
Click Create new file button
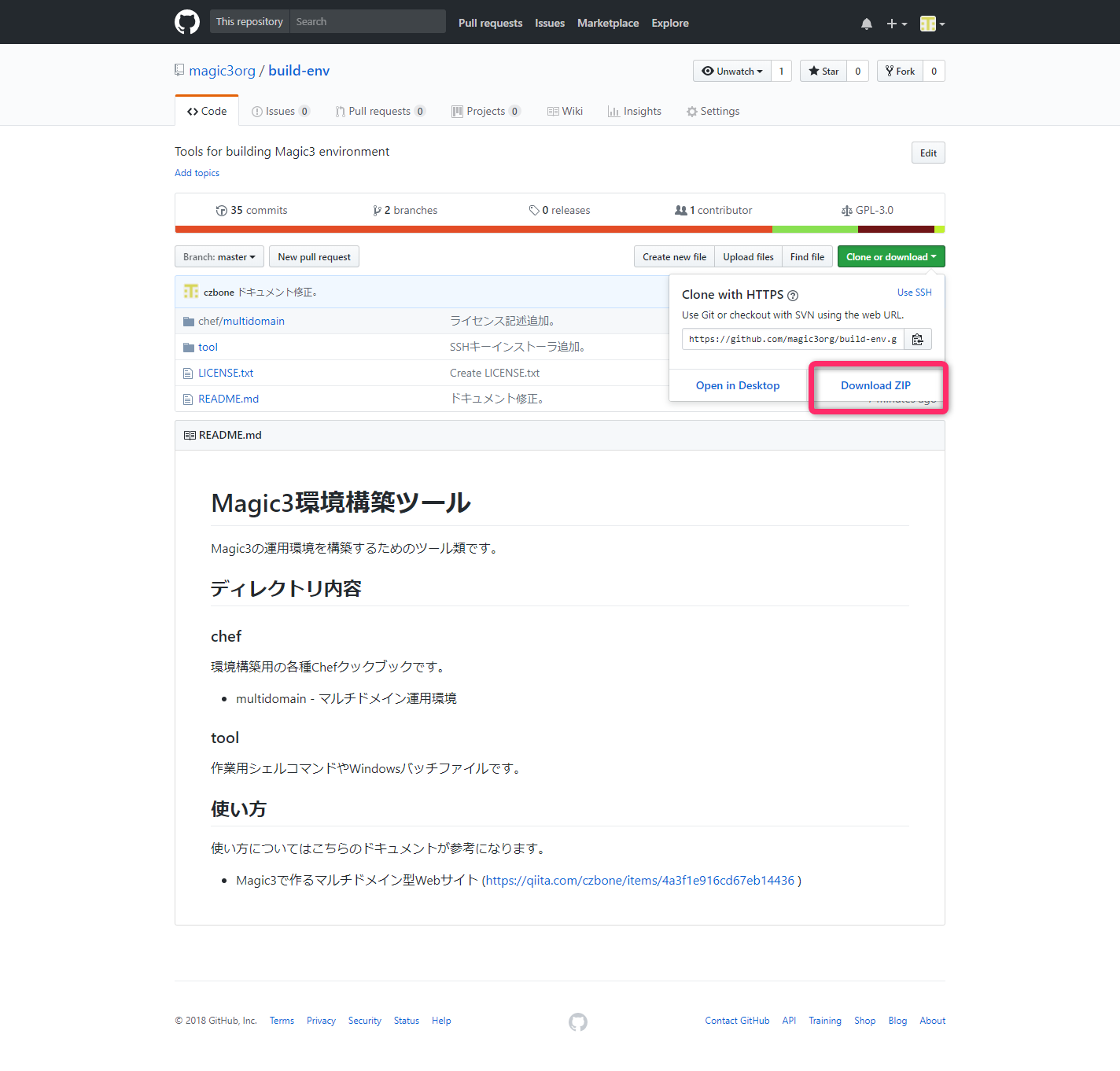pos(674,256)
